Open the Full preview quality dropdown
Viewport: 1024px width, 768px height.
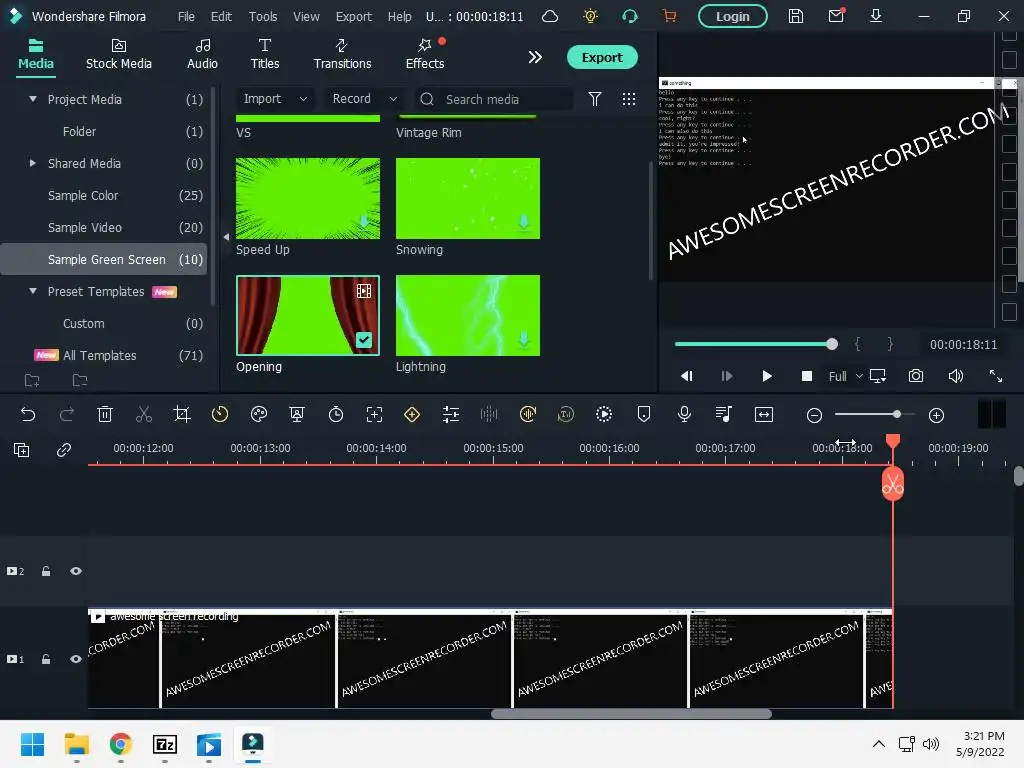(x=846, y=376)
